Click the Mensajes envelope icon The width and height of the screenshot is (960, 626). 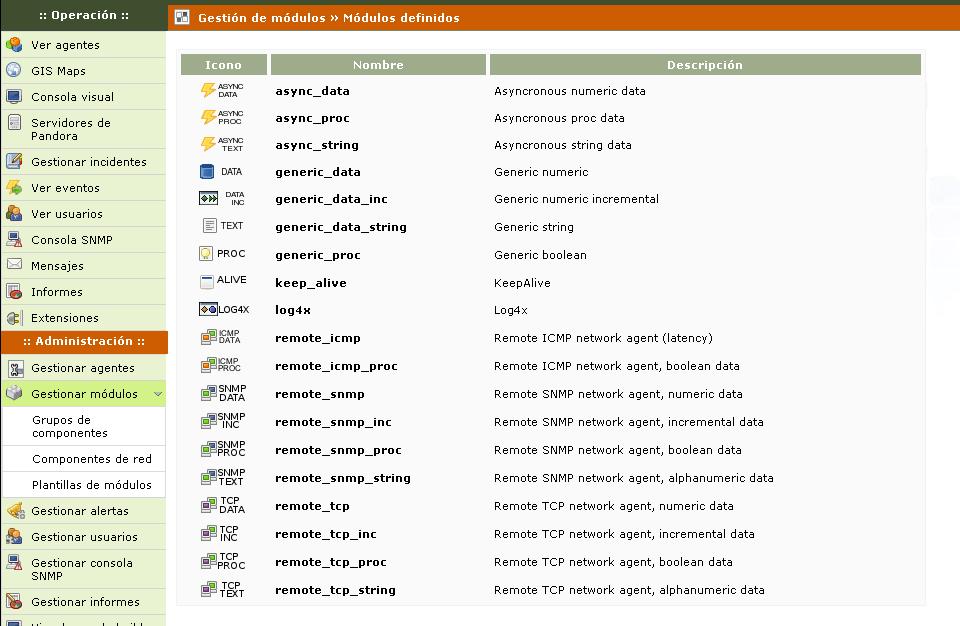(x=14, y=266)
